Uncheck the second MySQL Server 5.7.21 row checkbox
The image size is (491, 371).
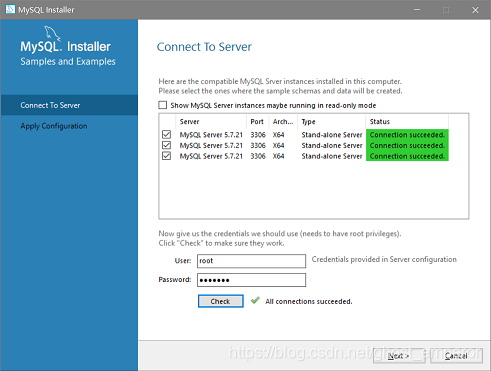click(x=166, y=145)
